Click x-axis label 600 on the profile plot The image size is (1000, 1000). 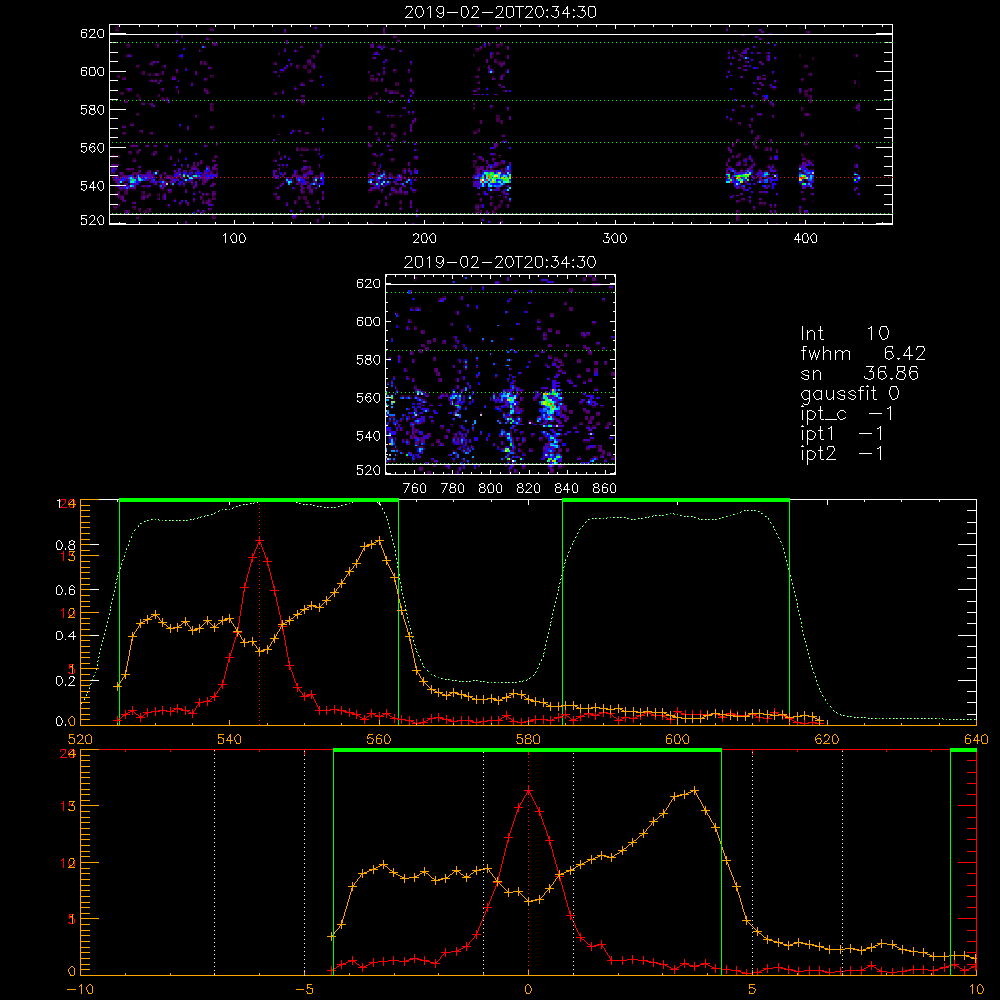click(x=677, y=739)
